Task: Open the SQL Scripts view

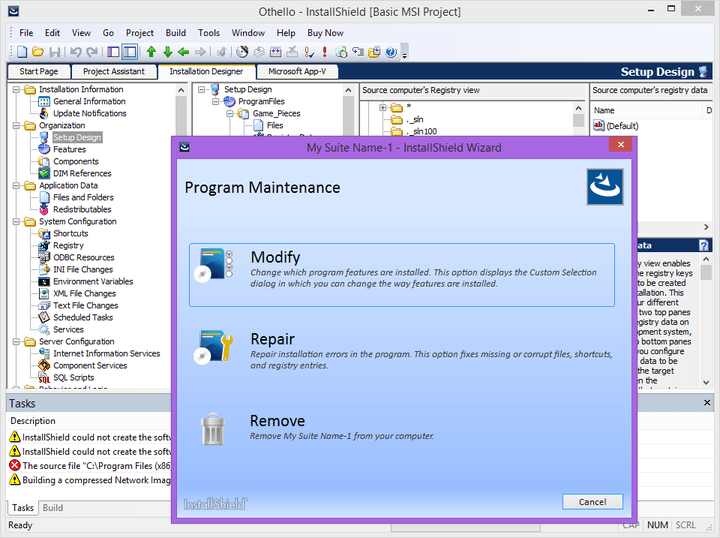Action: [73, 378]
